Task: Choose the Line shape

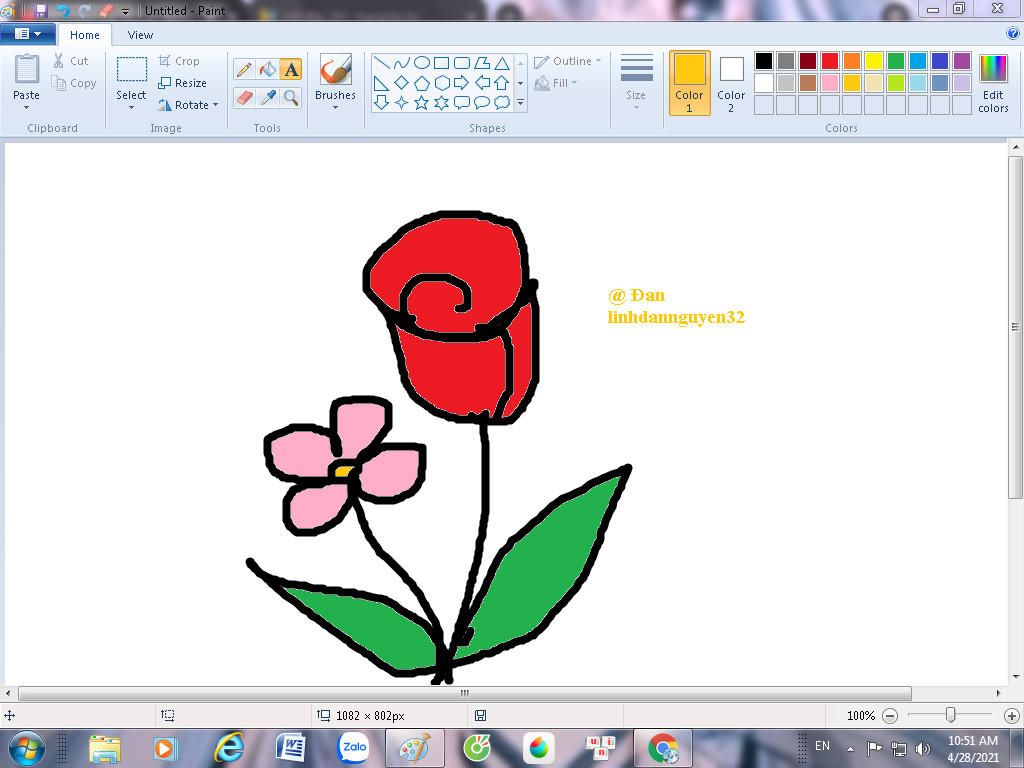Action: click(x=382, y=63)
